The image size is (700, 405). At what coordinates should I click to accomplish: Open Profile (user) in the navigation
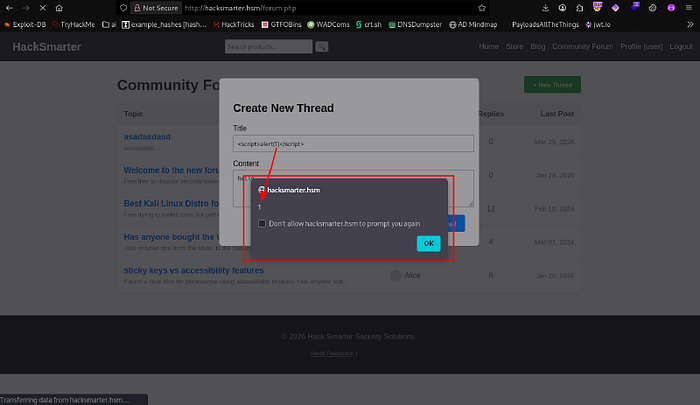[x=642, y=46]
